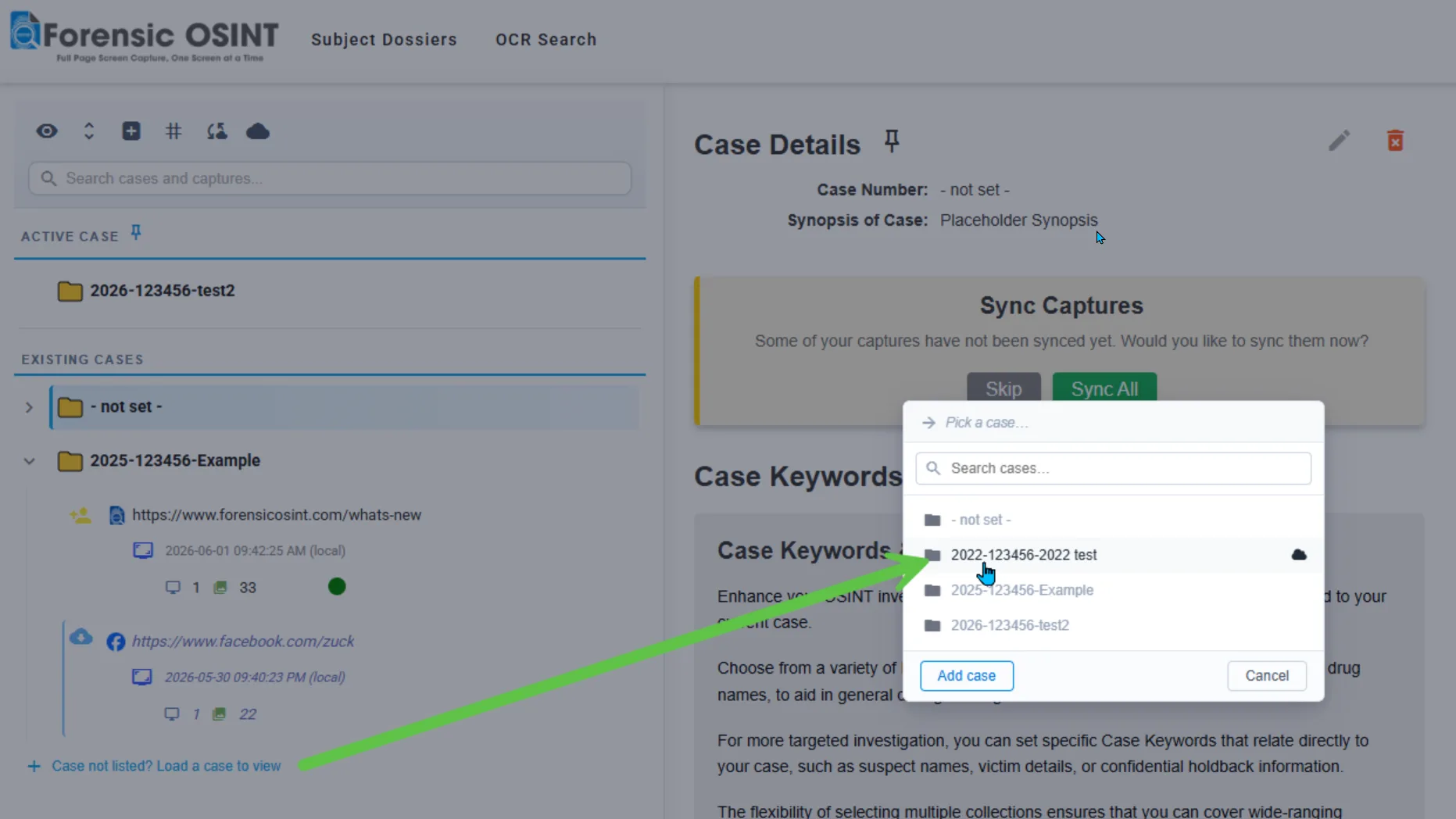Click the cloud icon on 2022-123456-2022 test row
This screenshot has height=819, width=1456.
[x=1299, y=555]
